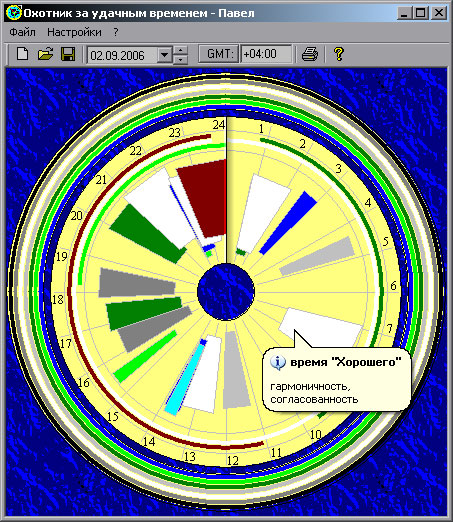The image size is (453, 522).
Task: Save using the floppy disk icon
Action: point(68,54)
